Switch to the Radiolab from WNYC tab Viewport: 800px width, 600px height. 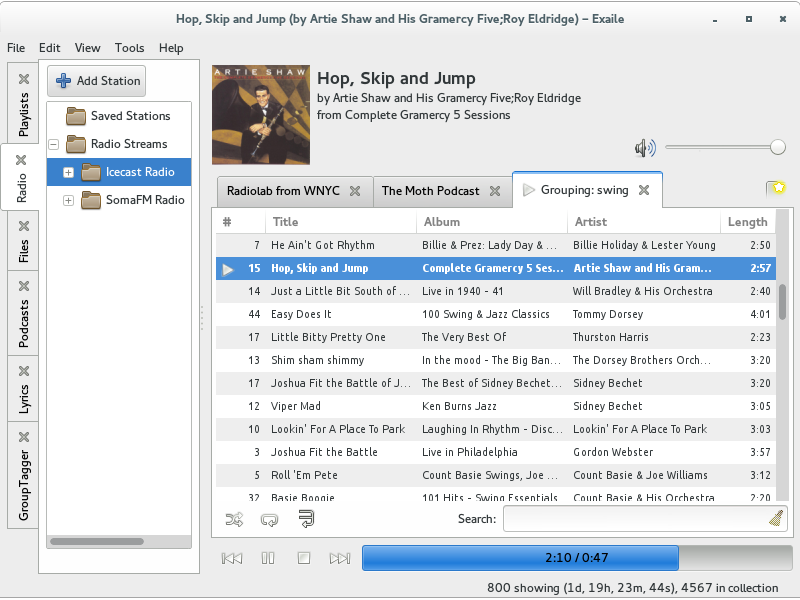283,191
